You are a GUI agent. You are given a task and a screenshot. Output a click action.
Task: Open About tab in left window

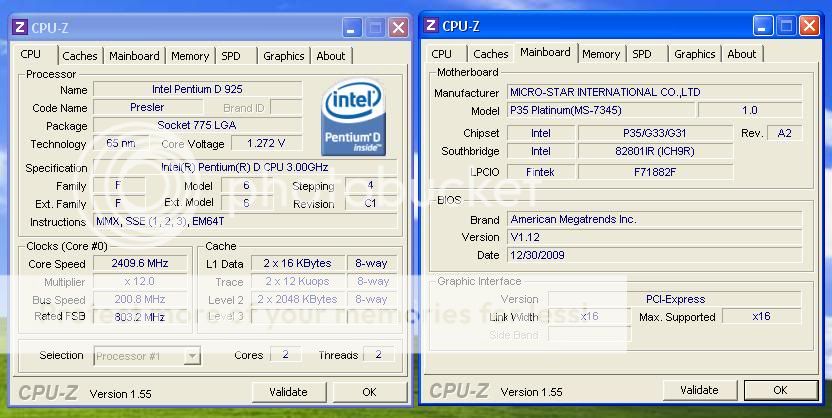point(331,56)
